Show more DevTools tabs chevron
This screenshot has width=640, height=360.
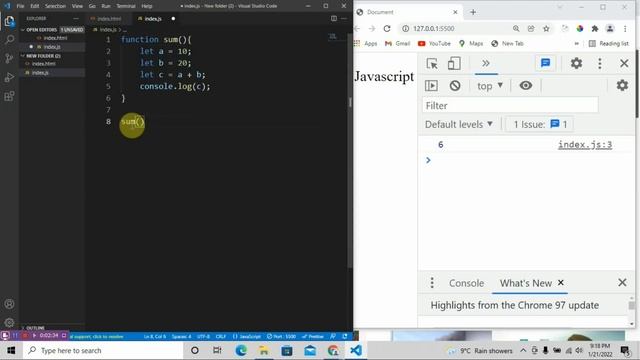click(486, 64)
